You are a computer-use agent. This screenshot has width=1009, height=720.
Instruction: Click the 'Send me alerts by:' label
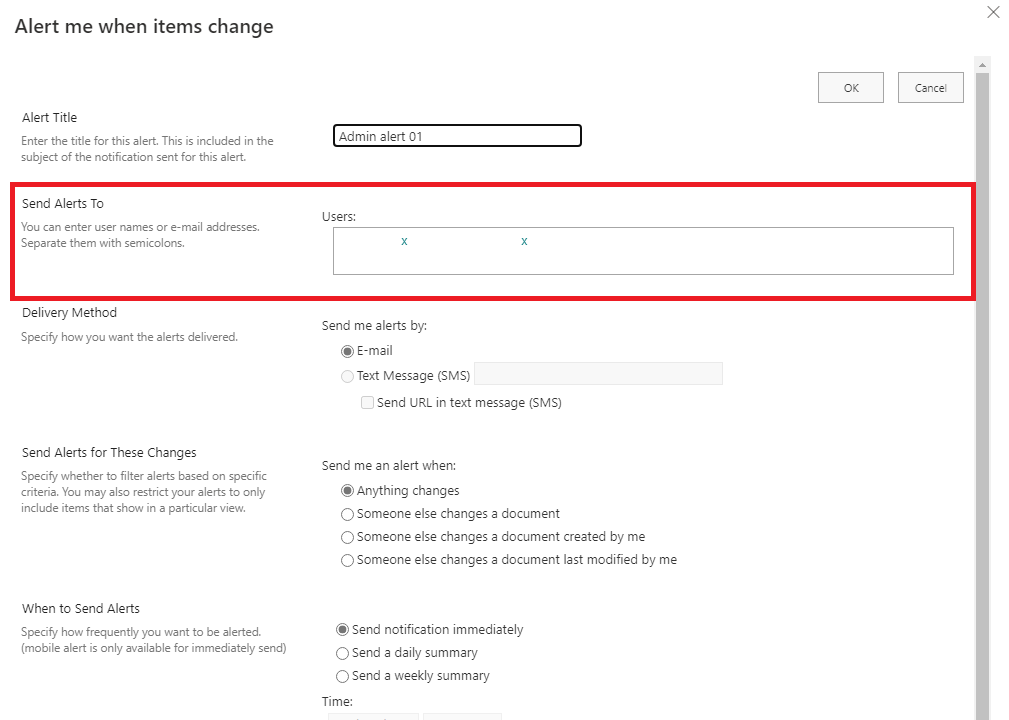pos(375,326)
